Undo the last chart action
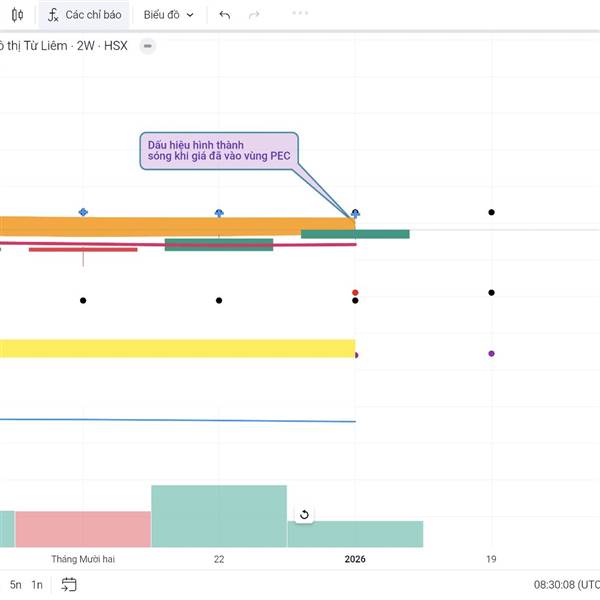The height and width of the screenshot is (600, 600). point(225,15)
